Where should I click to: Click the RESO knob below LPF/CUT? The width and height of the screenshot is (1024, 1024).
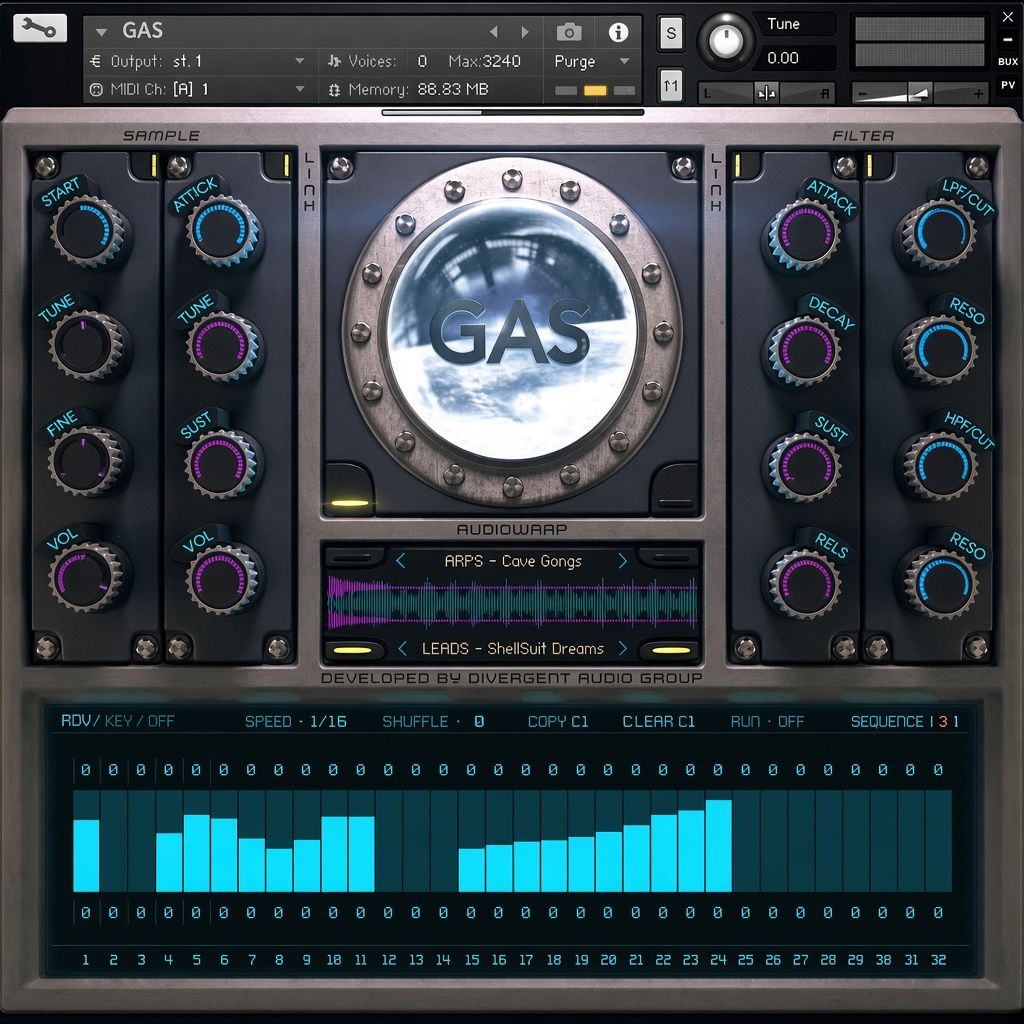(x=940, y=350)
